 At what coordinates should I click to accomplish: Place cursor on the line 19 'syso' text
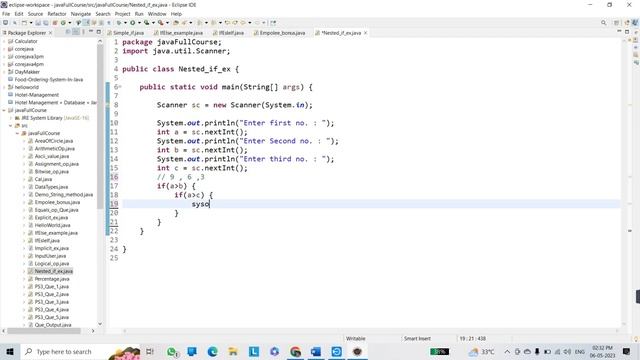(x=200, y=204)
